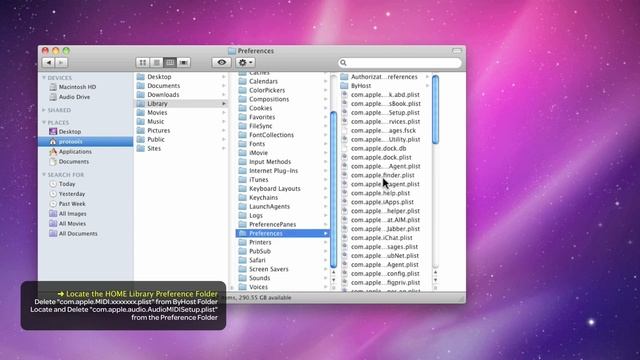The height and width of the screenshot is (360, 640).
Task: Expand the SHARED sidebar section
Action: pos(44,110)
